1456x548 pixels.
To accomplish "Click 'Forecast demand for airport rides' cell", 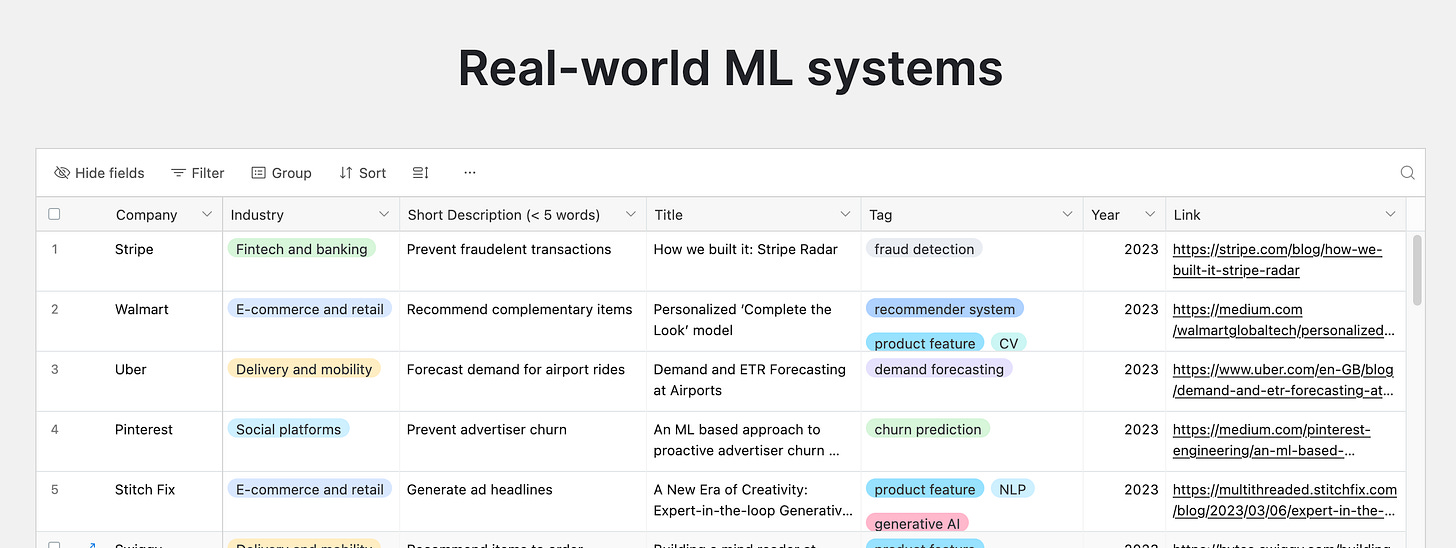I will click(x=523, y=382).
